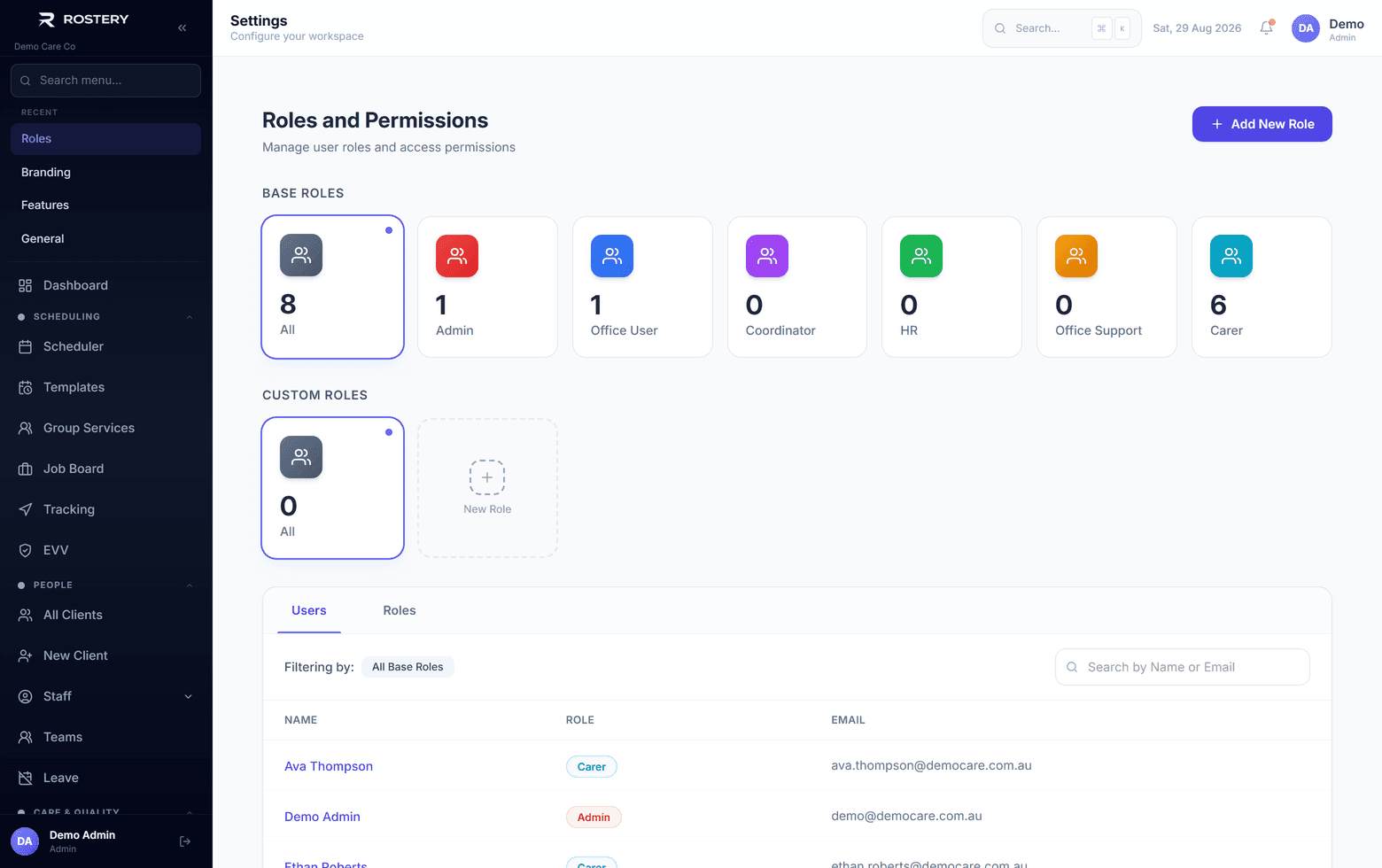This screenshot has height=868, width=1382.
Task: Select the green HR role icon
Action: pos(921,256)
